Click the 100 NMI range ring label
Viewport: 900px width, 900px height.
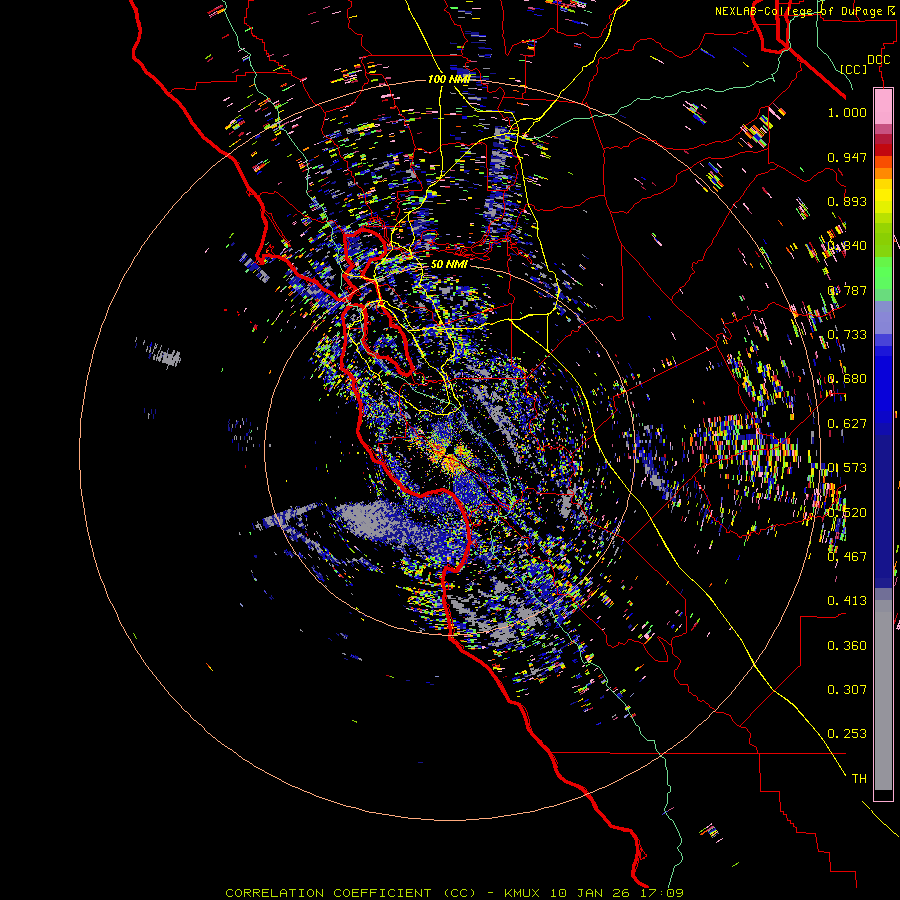[x=449, y=79]
